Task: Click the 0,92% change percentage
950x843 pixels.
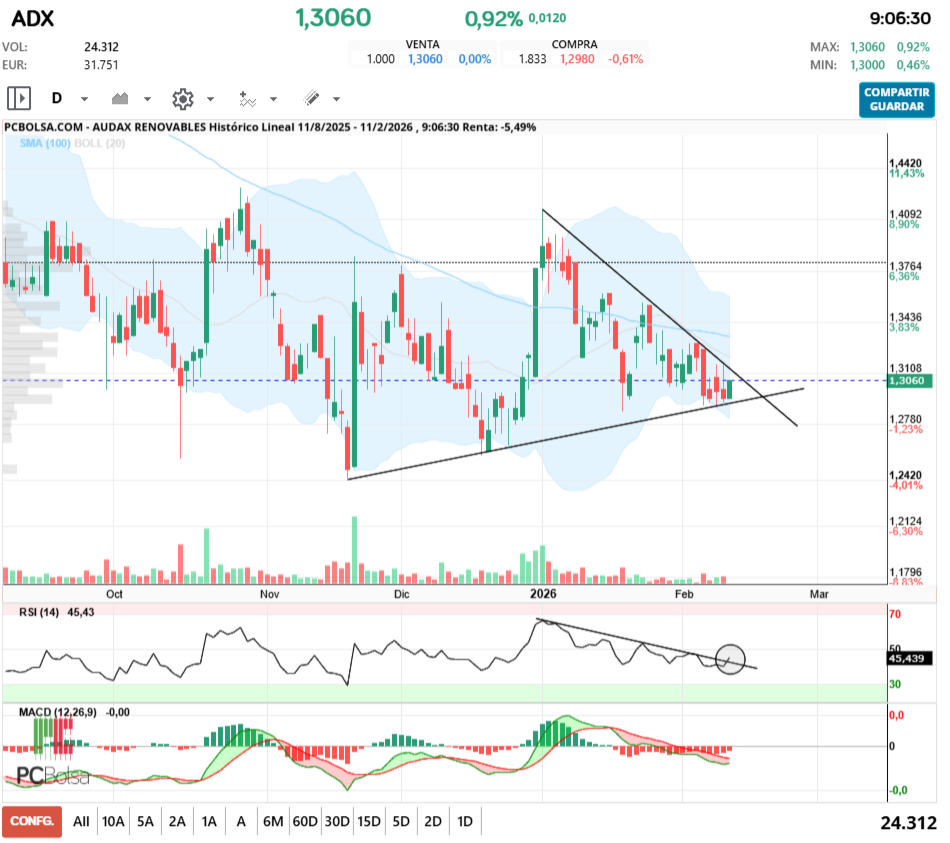Action: (493, 19)
